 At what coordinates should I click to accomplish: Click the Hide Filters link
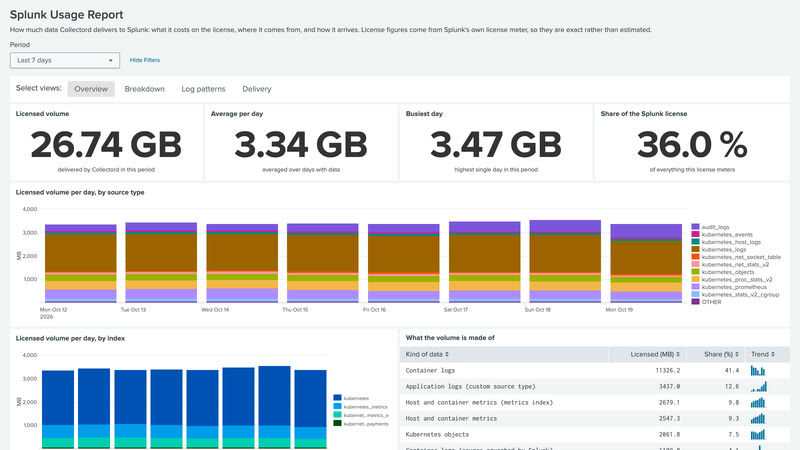pos(144,60)
